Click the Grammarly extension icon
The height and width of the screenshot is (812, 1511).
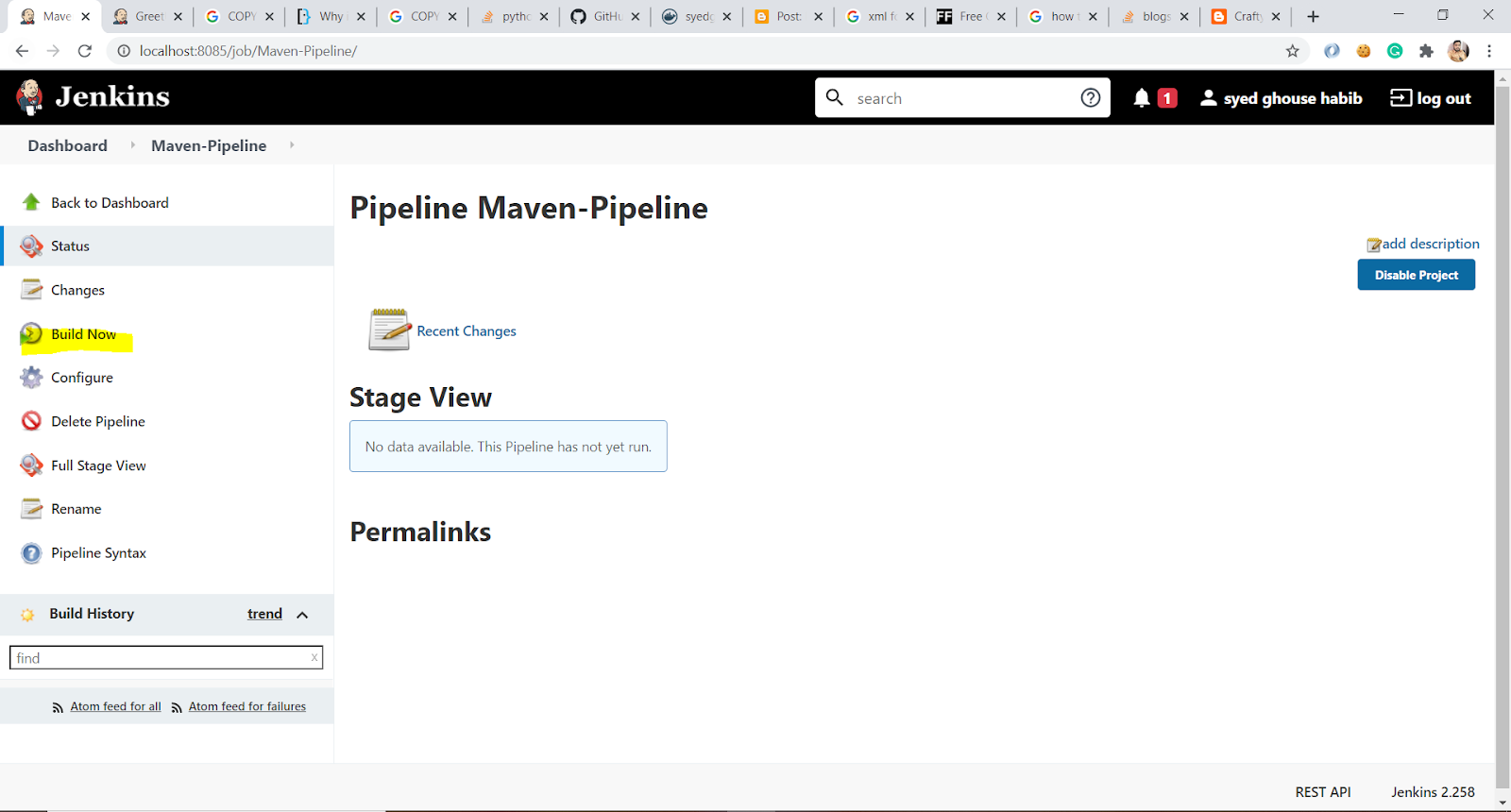[x=1395, y=51]
